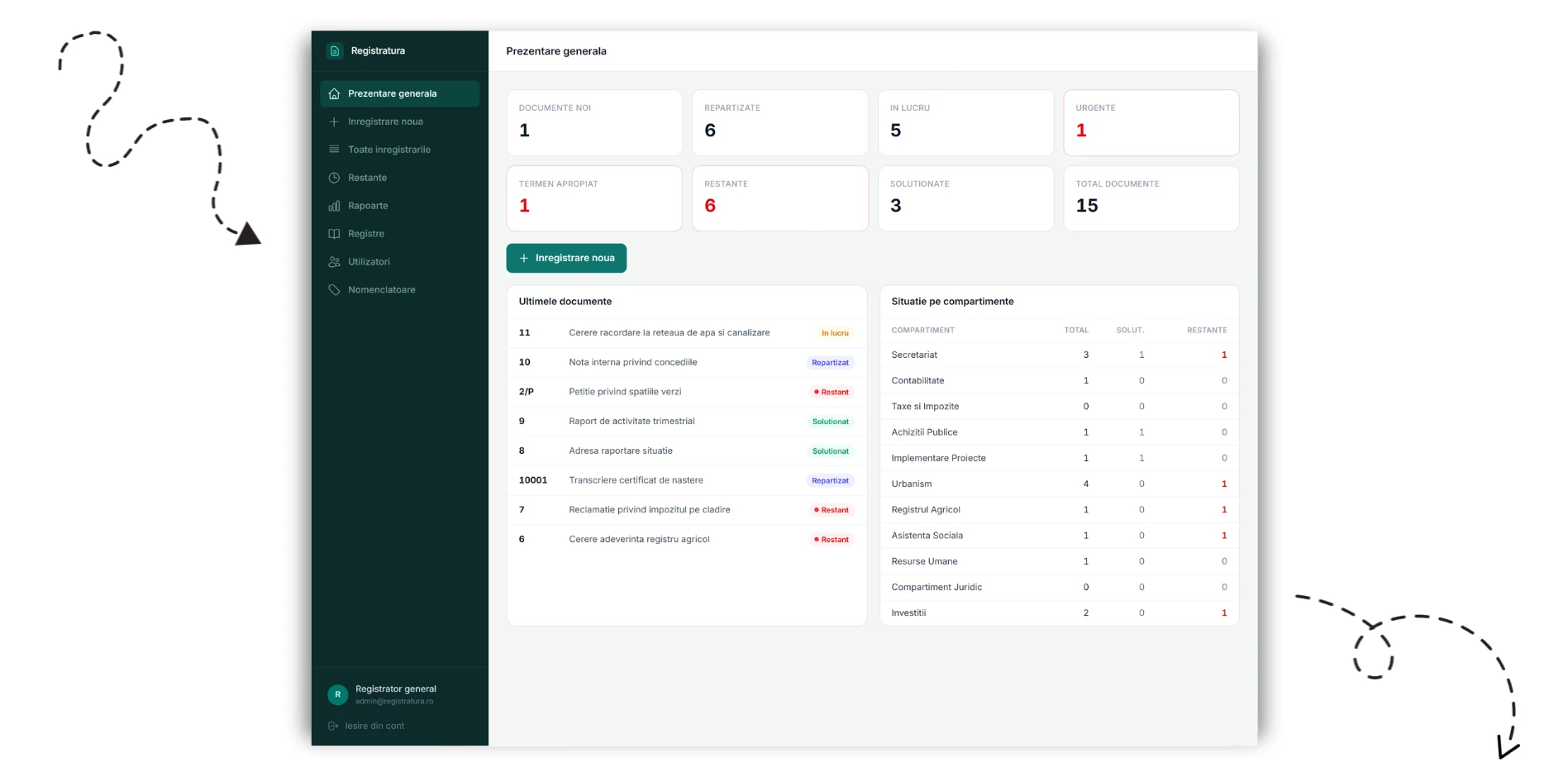Open the Restante sidebar section
1568x777 pixels.
pyautogui.click(x=399, y=179)
